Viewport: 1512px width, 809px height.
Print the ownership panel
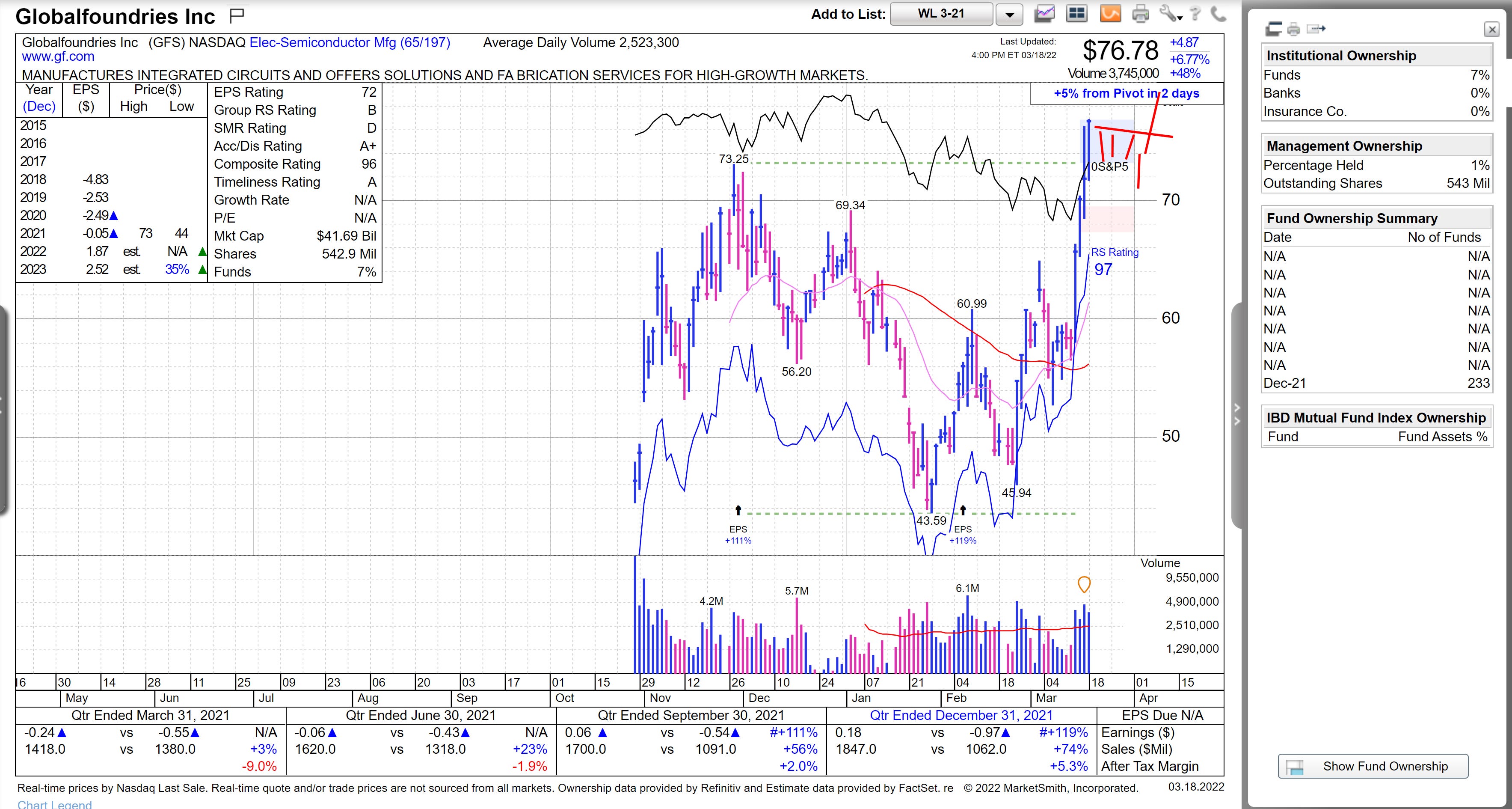[x=1294, y=29]
